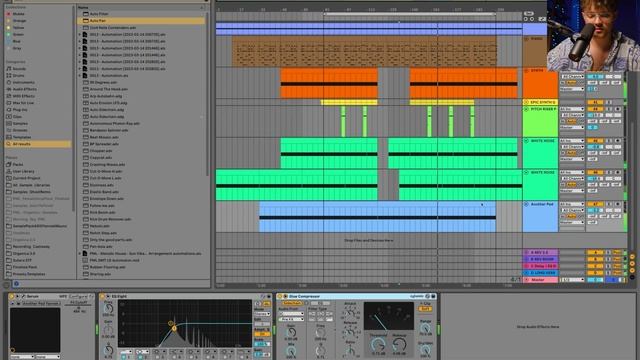The width and height of the screenshot is (640, 360).
Task: Open the Drums browser category
Action: tap(18, 76)
